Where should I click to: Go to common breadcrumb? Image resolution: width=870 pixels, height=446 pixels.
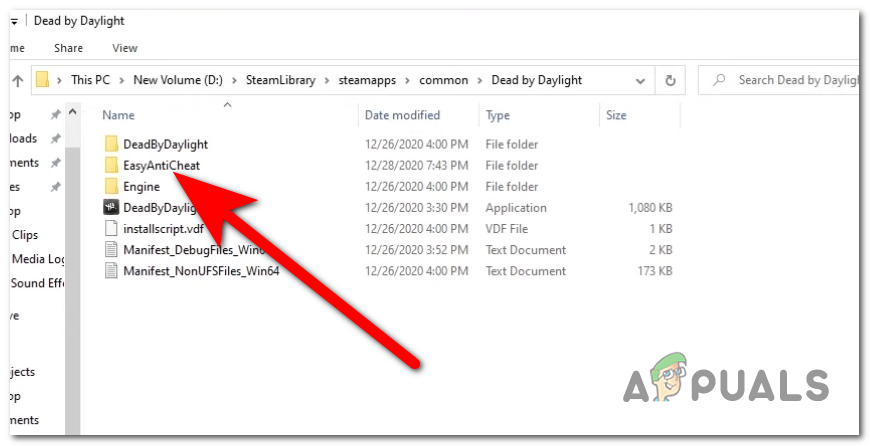click(x=444, y=80)
